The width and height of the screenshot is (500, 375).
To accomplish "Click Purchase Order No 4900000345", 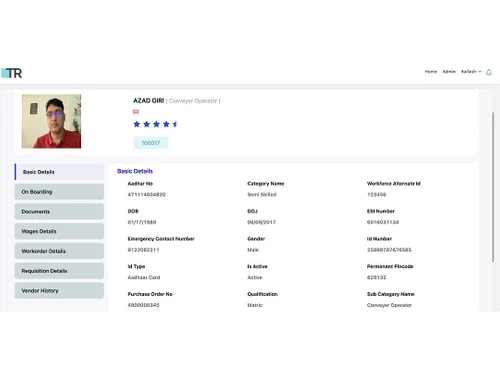I will click(144, 305).
